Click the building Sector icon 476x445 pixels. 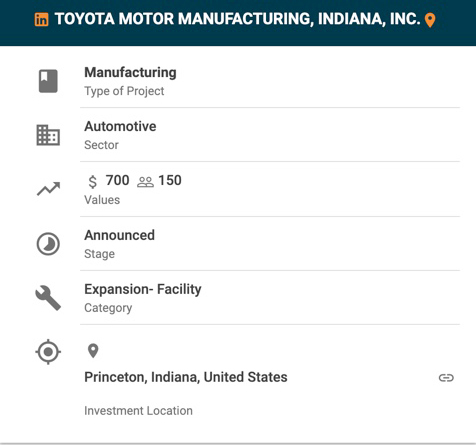[48, 135]
